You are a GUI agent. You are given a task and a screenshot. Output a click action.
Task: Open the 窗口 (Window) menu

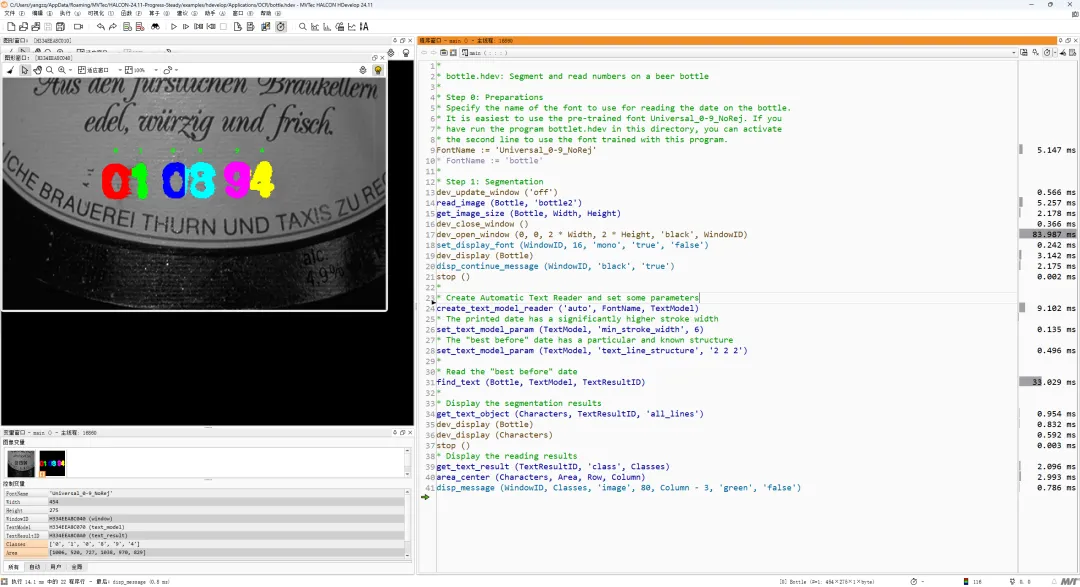pyautogui.click(x=242, y=13)
